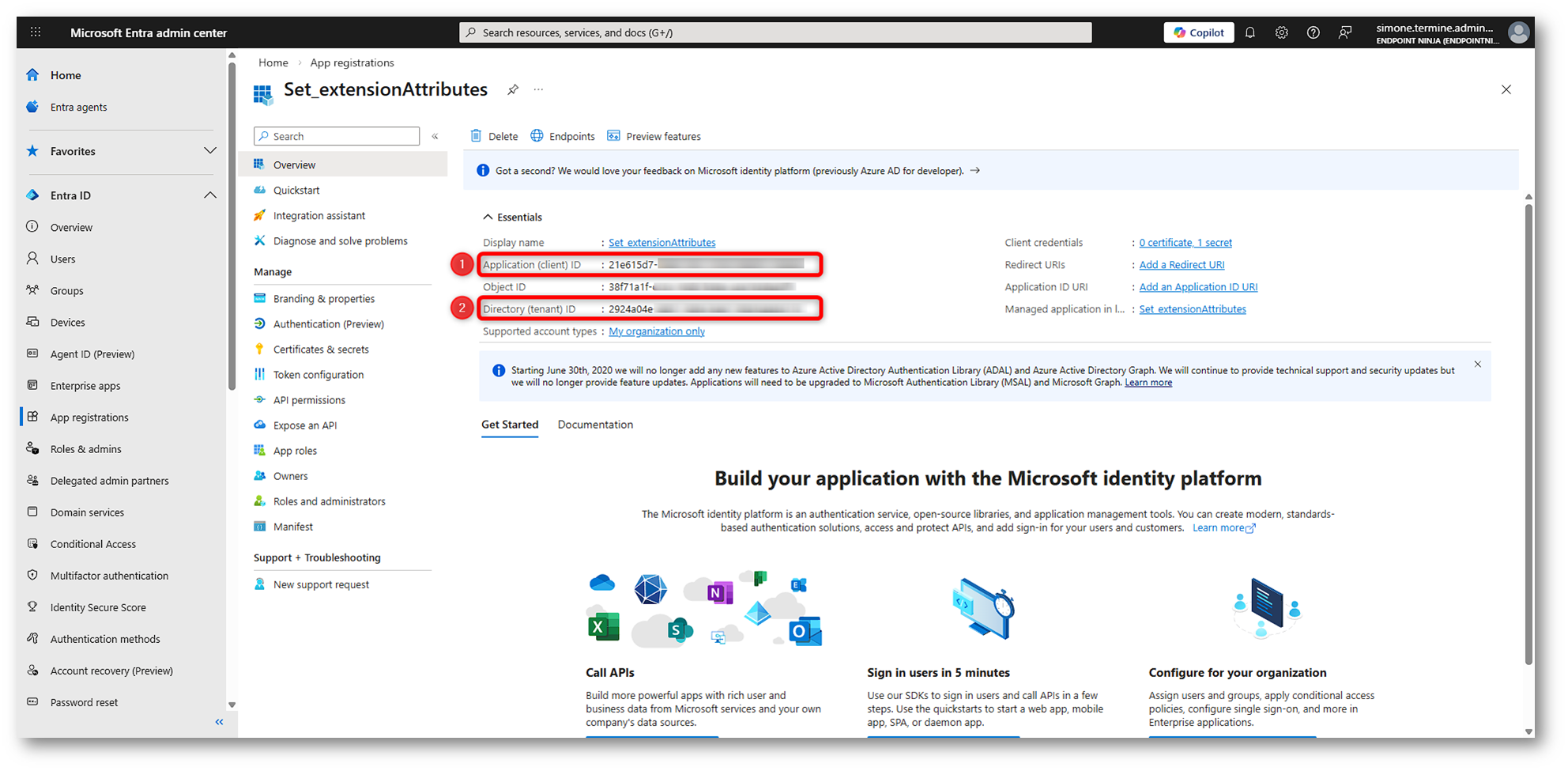Click the Copilot button
Viewport: 1568px width, 771px height.
coord(1198,32)
